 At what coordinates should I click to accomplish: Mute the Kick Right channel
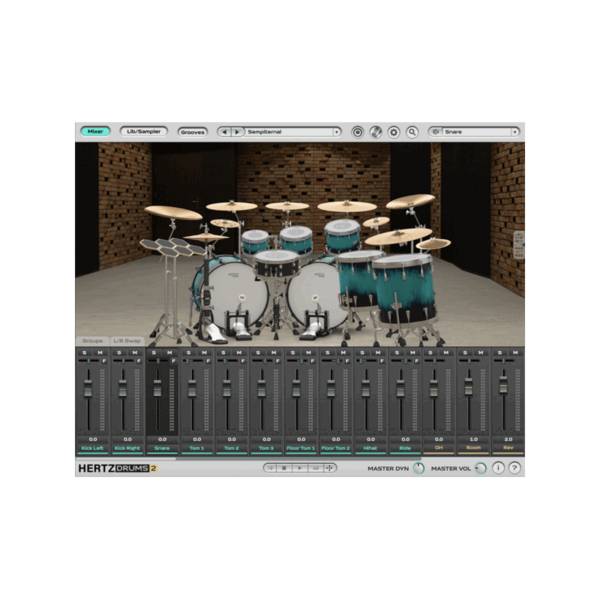pyautogui.click(x=135, y=352)
